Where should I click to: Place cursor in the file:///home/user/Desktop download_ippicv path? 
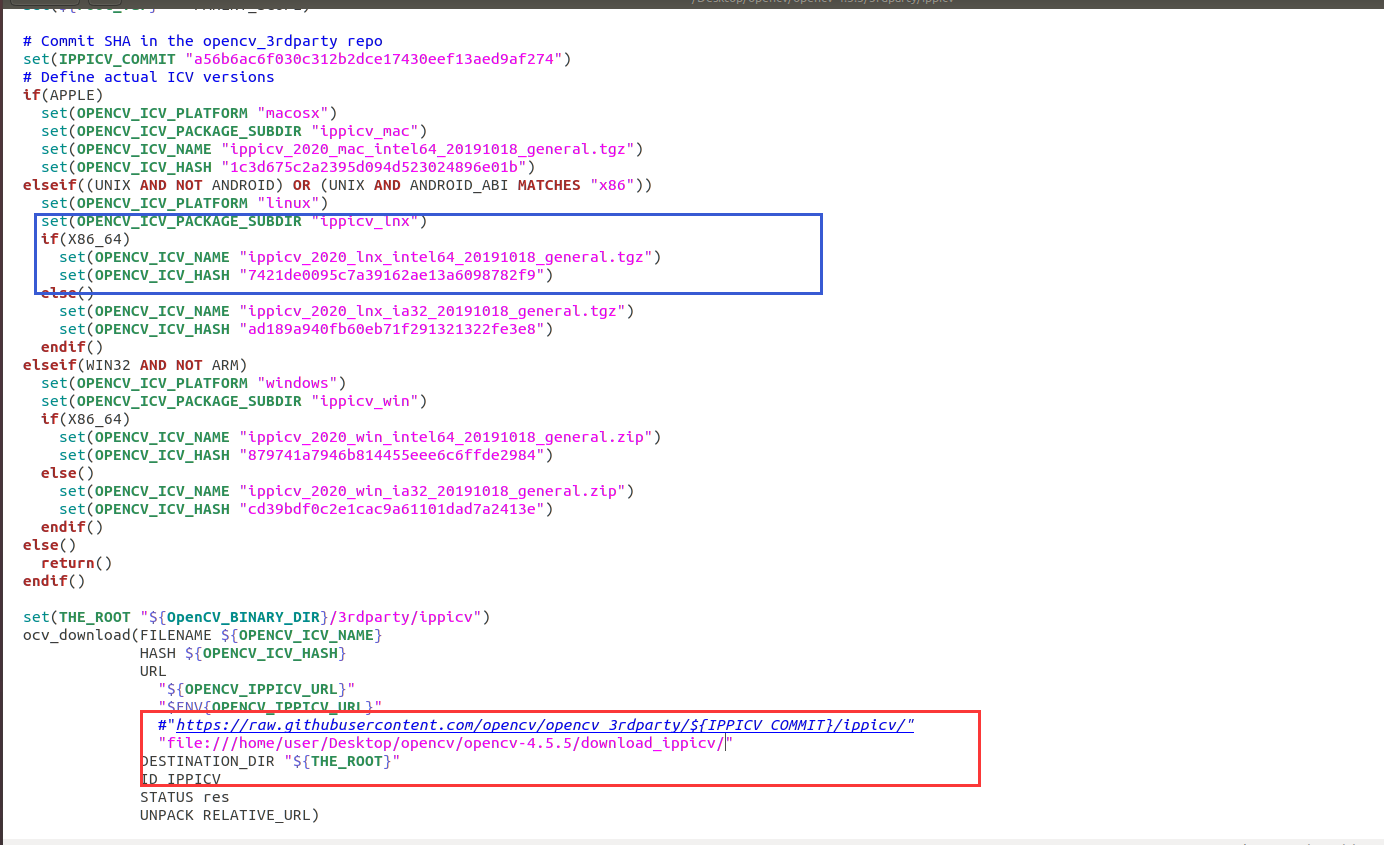(x=446, y=743)
